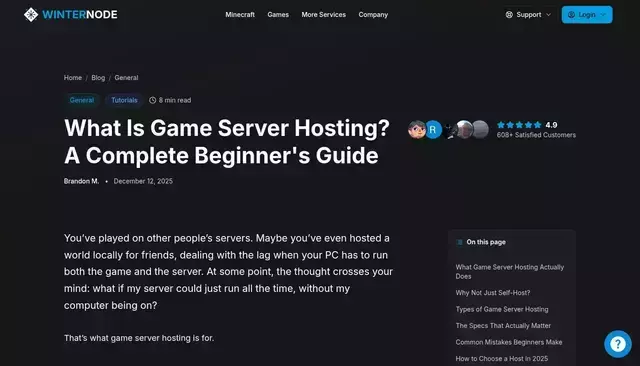Viewport: 640px width, 366px height.
Task: Select the Tutorials category tag
Action: tap(124, 100)
